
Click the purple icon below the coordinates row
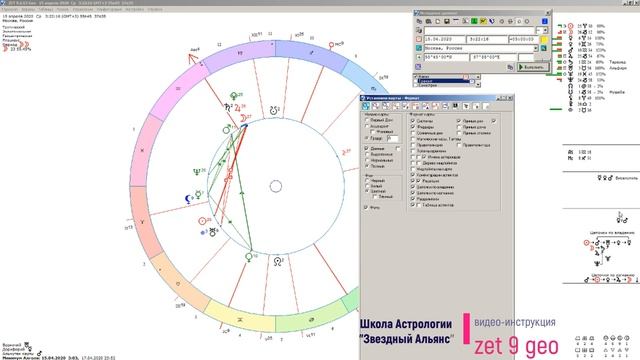coord(418,67)
